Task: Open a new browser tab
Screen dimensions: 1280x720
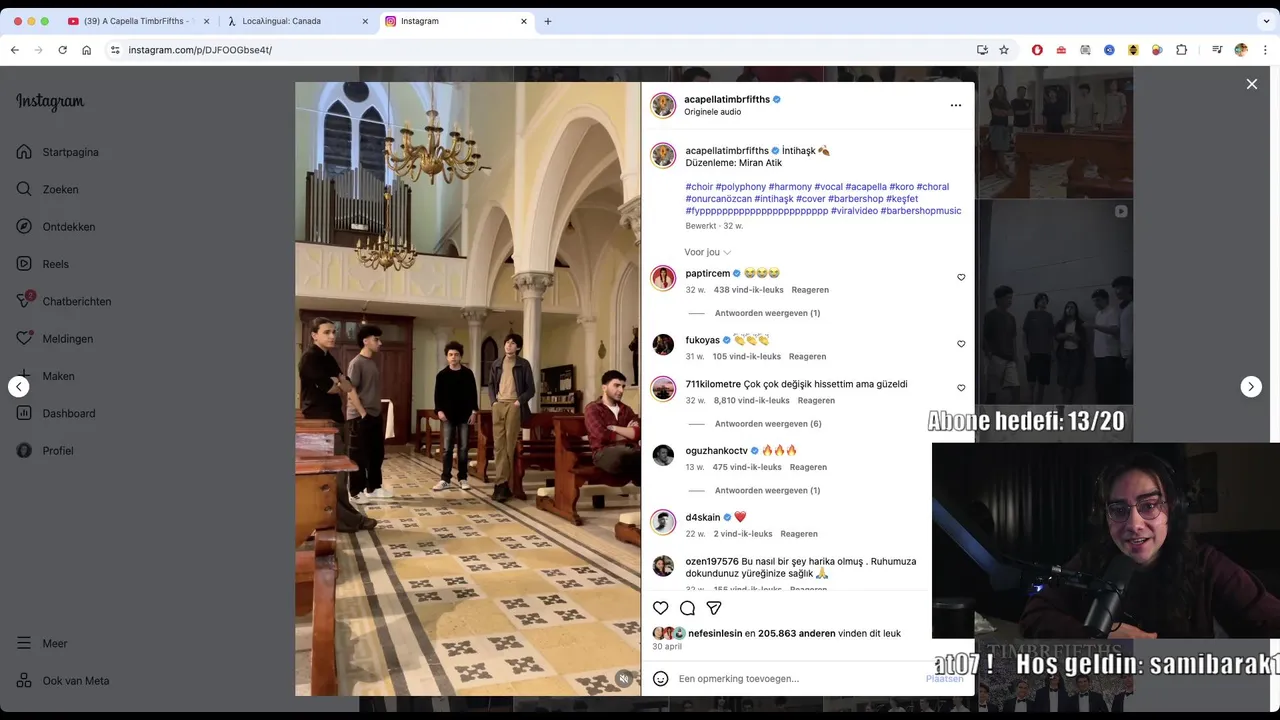Action: 547,21
